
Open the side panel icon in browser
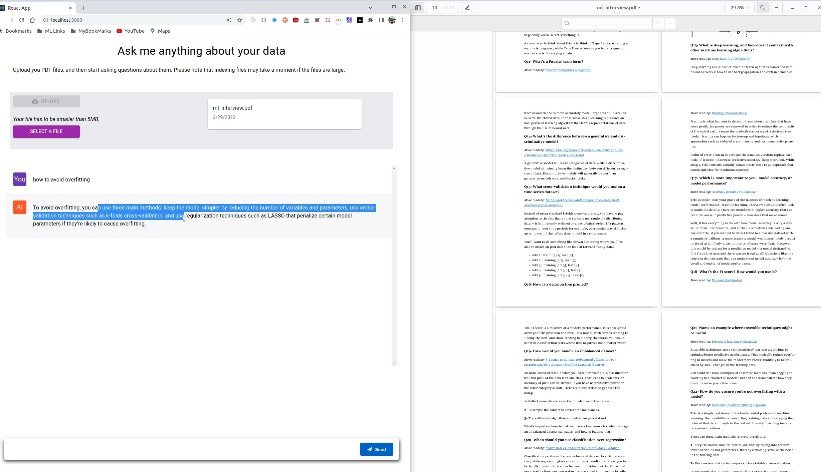click(381, 20)
